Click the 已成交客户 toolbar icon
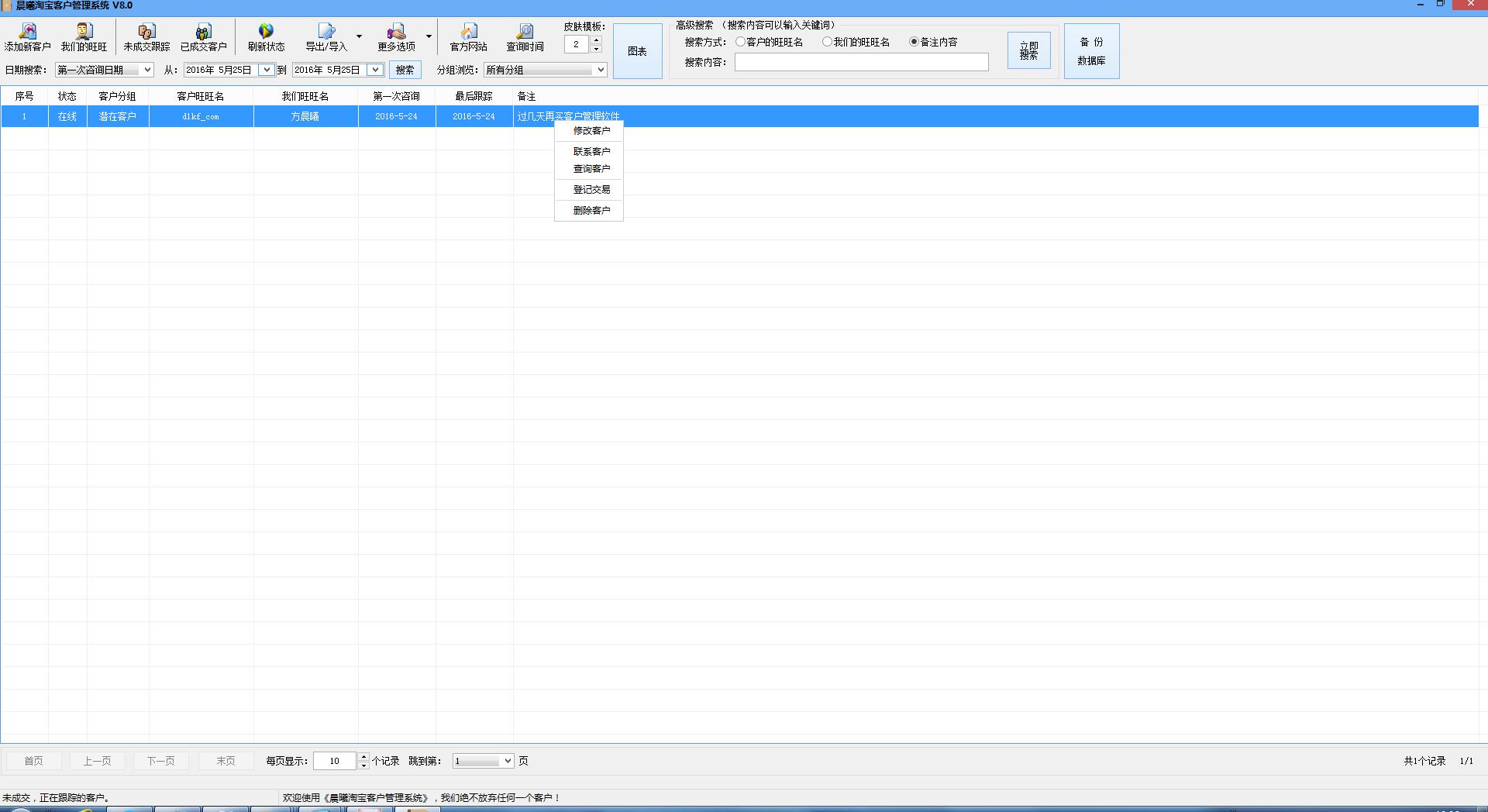This screenshot has height=812, width=1488. (x=203, y=33)
